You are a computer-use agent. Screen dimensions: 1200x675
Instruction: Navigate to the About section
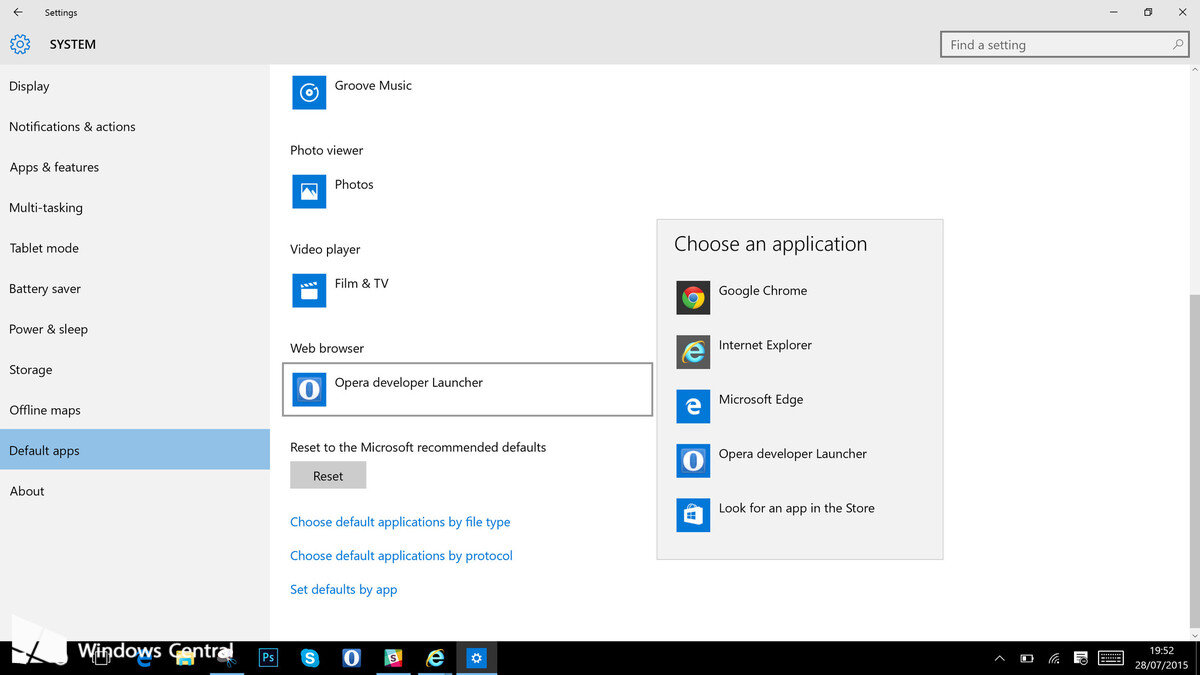point(27,491)
